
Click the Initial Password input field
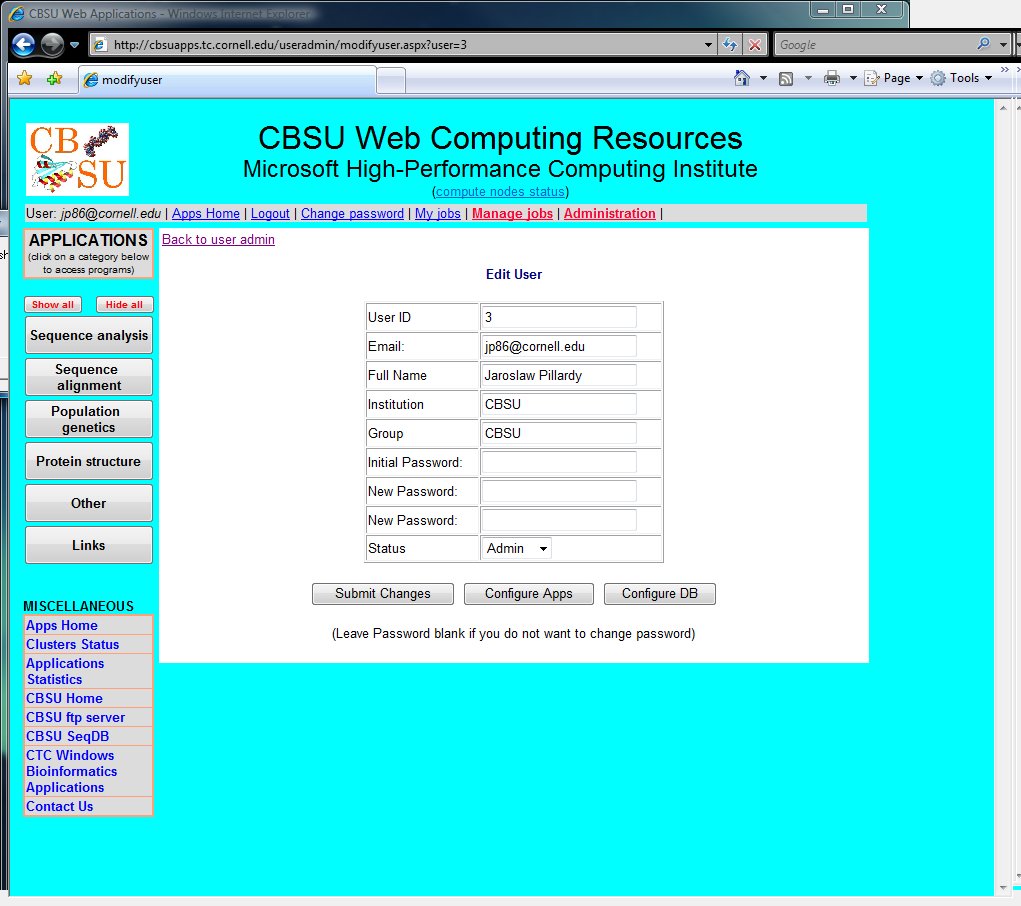[x=558, y=462]
